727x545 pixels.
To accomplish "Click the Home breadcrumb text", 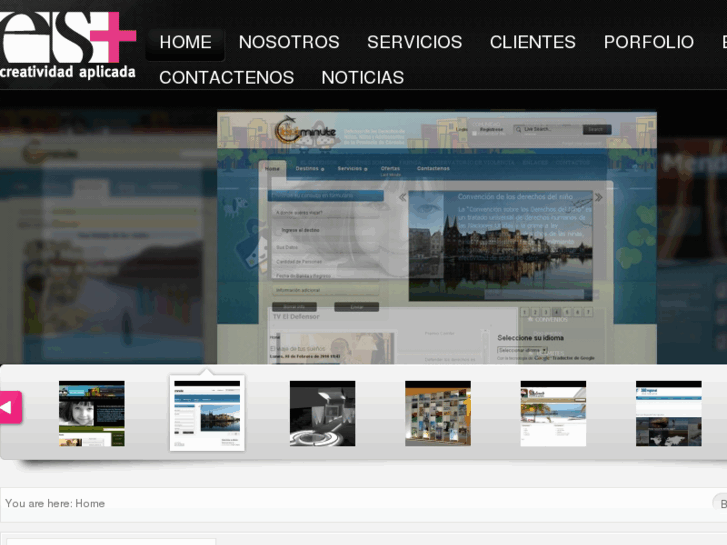I will [x=90, y=504].
